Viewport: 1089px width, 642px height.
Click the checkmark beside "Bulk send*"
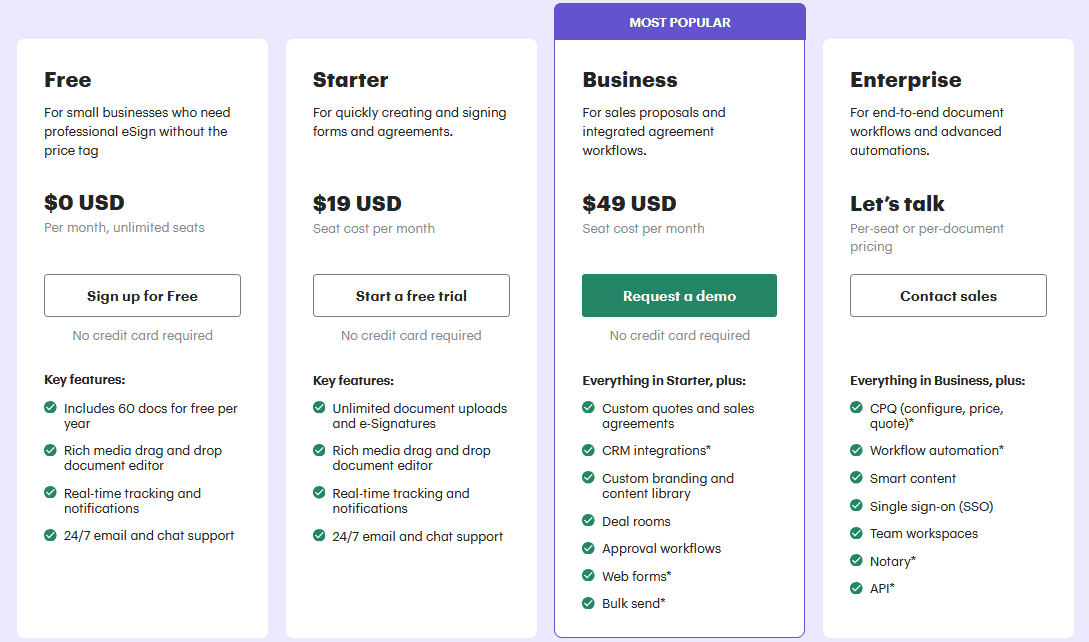point(587,603)
